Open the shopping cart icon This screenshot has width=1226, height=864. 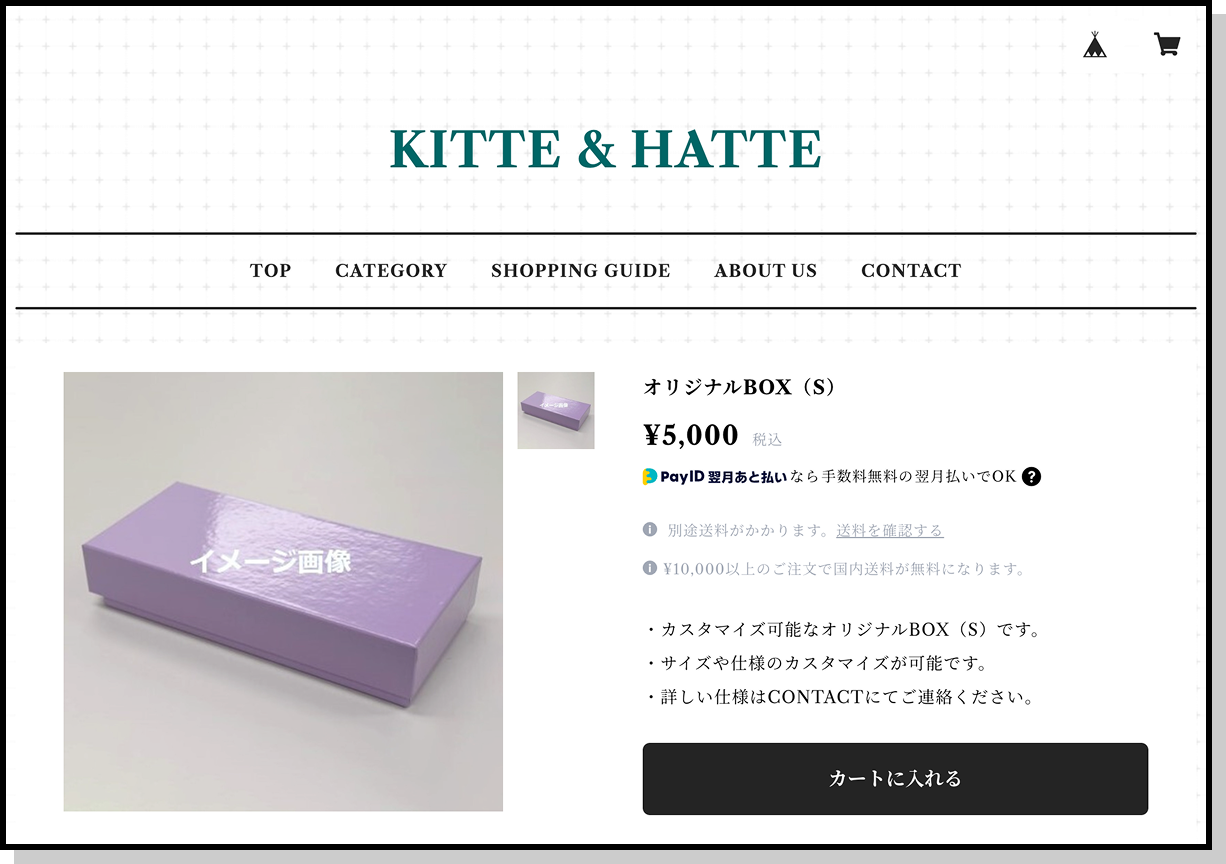tap(1167, 44)
